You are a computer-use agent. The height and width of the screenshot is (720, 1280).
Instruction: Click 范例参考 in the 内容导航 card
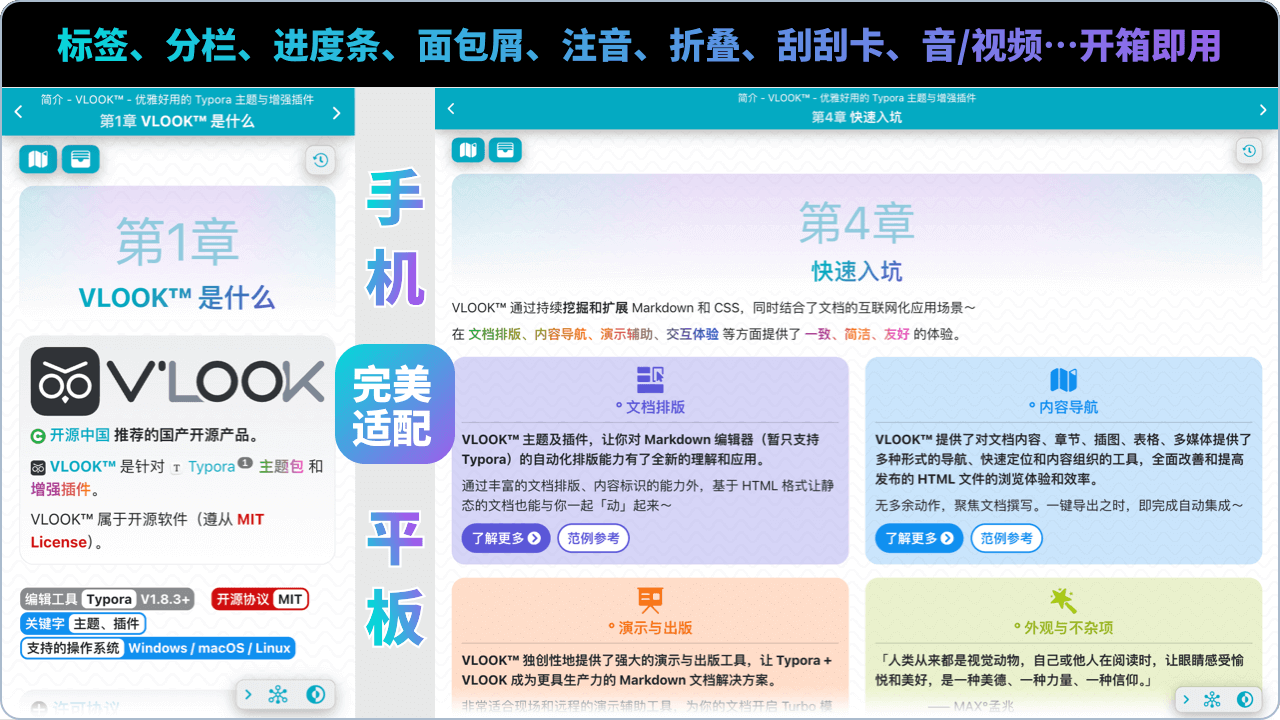point(1007,538)
